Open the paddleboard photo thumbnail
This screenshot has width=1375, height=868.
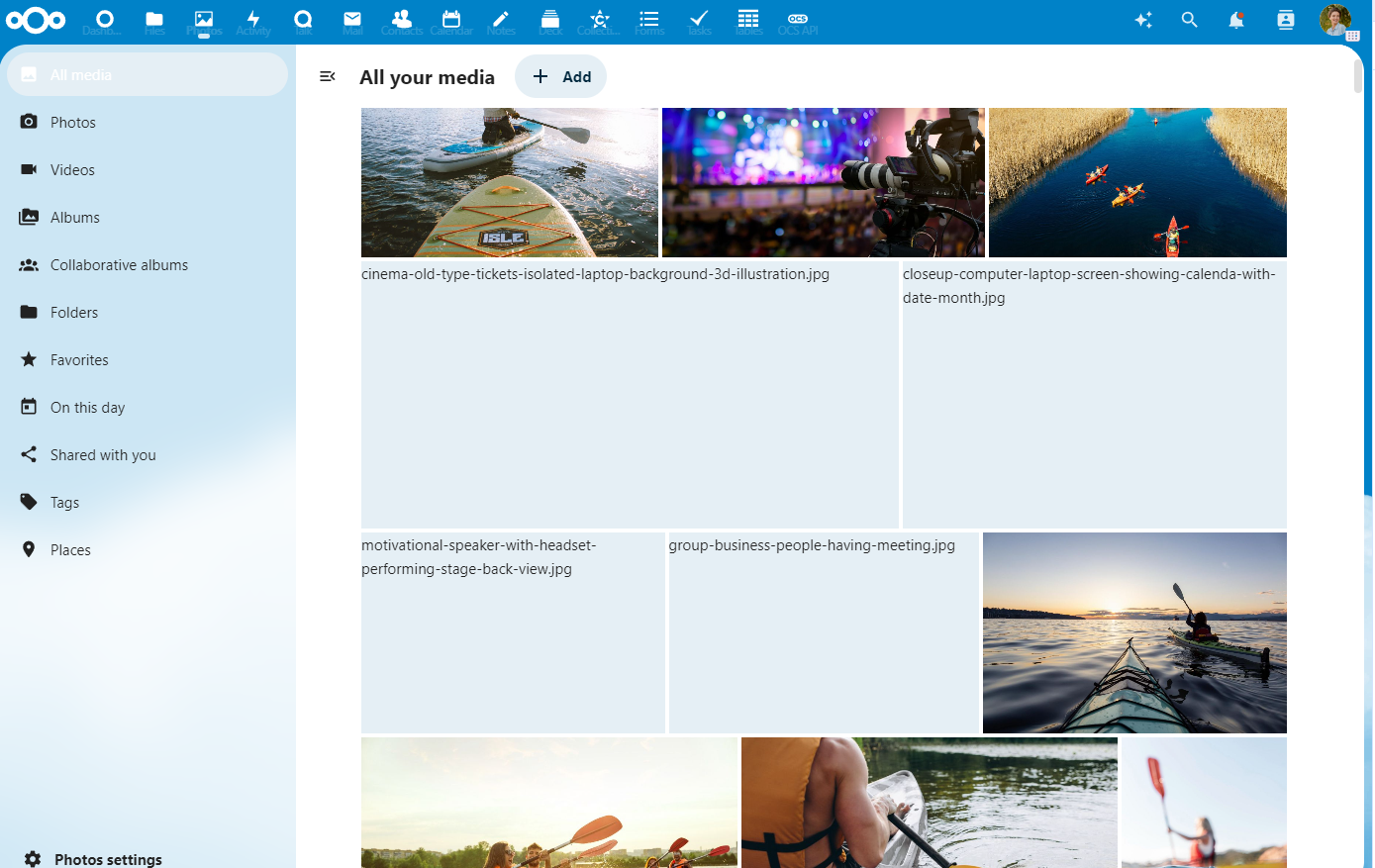pyautogui.click(x=509, y=182)
